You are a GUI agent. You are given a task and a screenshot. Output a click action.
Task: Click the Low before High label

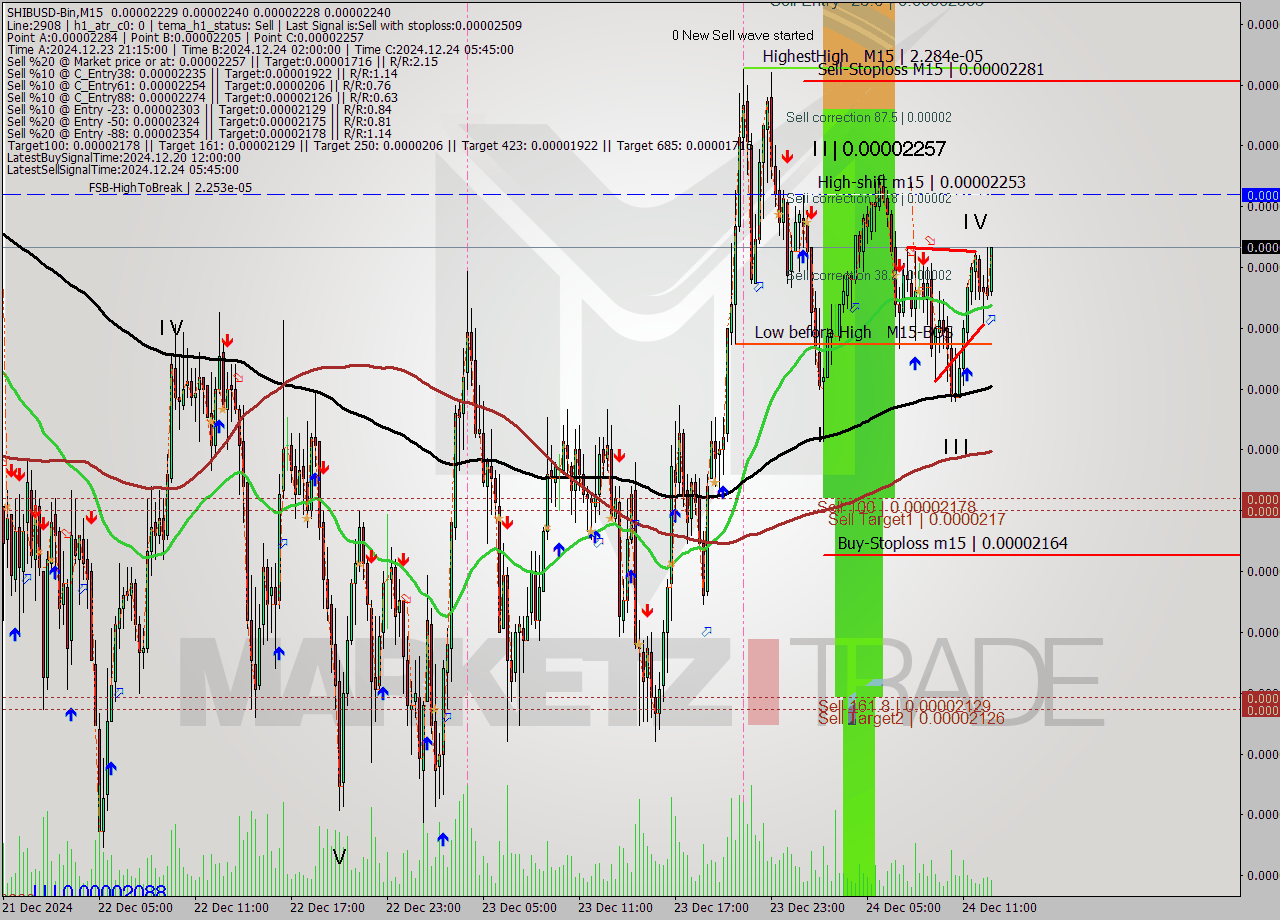[852, 332]
